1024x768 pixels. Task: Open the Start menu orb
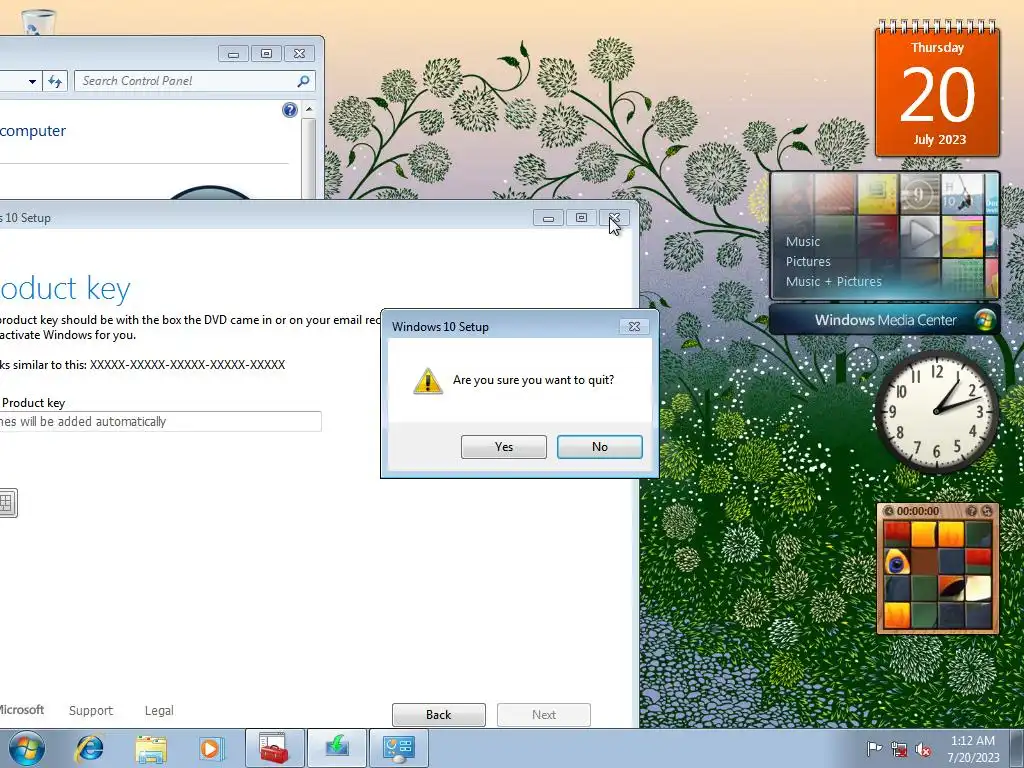27,748
